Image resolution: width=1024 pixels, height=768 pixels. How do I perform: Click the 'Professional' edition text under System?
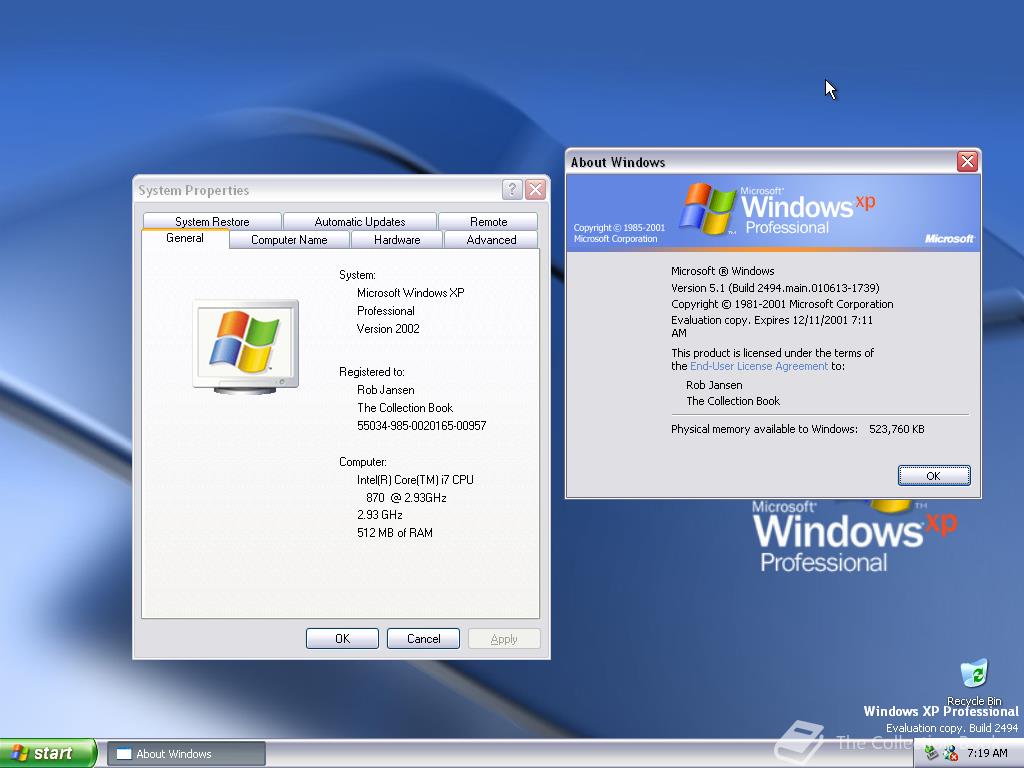(x=385, y=311)
